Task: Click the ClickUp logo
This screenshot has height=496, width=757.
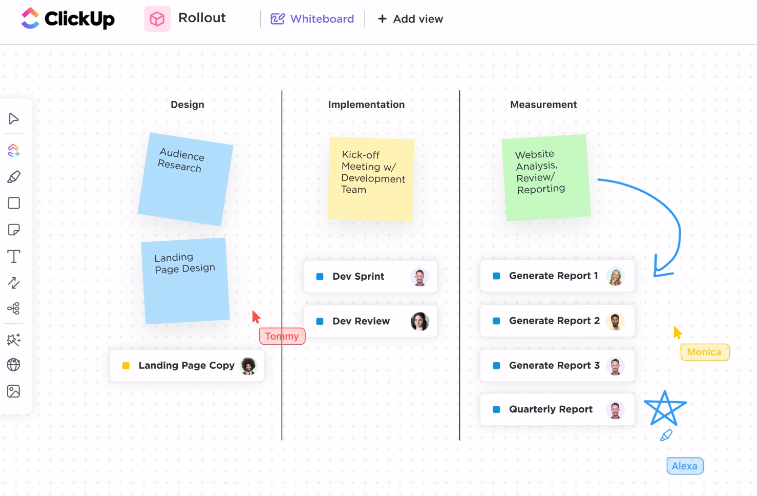Action: [67, 19]
